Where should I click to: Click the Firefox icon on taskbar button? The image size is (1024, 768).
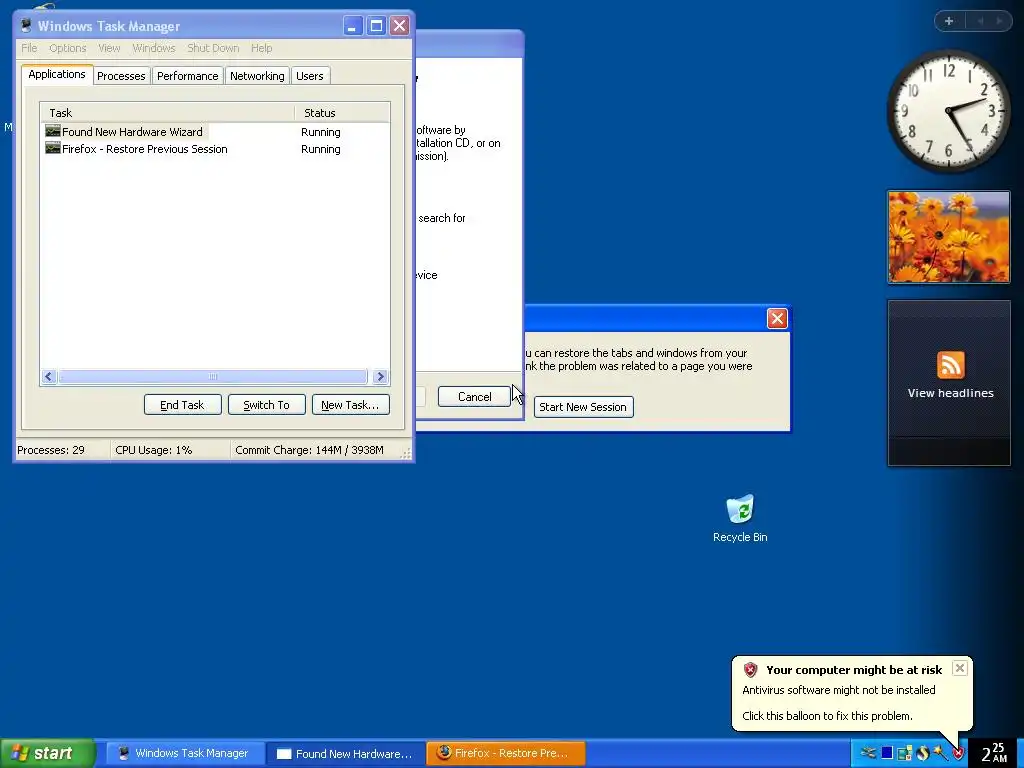[x=444, y=752]
